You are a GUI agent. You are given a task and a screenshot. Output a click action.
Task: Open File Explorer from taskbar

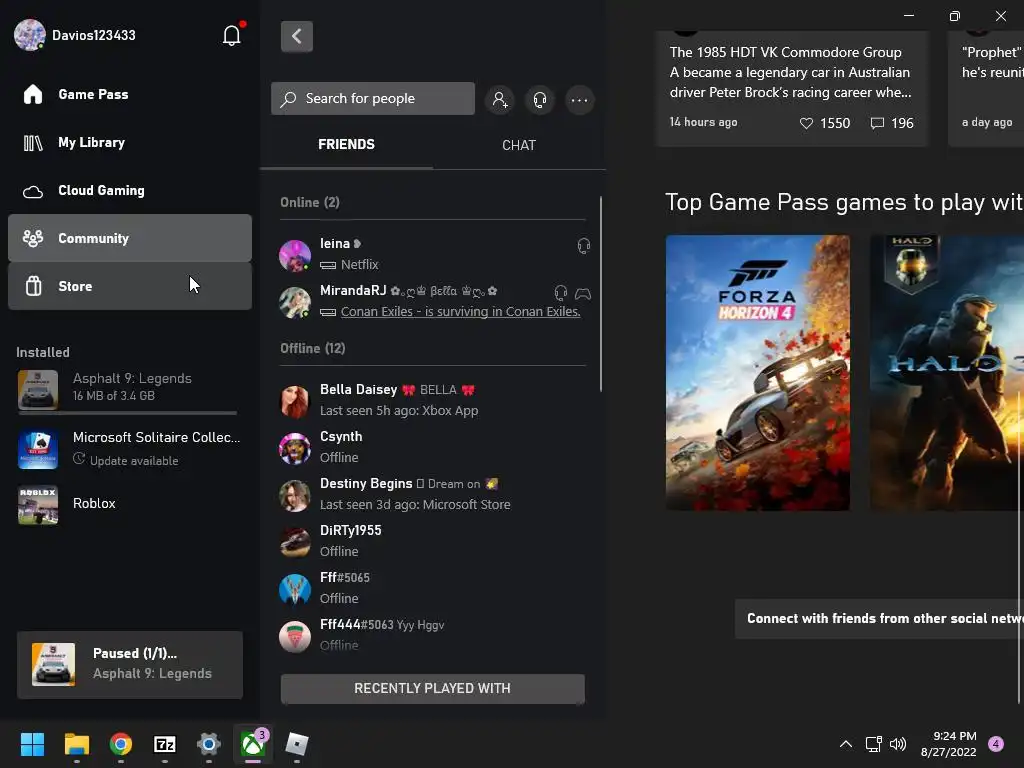[x=76, y=744]
